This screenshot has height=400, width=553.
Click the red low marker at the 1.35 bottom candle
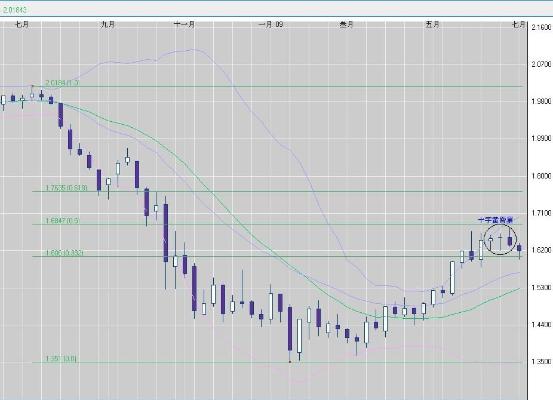(290, 362)
